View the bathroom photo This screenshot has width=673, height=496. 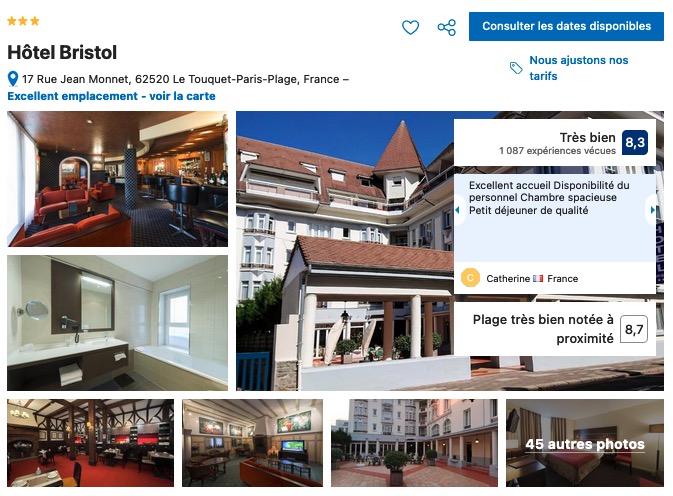[118, 323]
